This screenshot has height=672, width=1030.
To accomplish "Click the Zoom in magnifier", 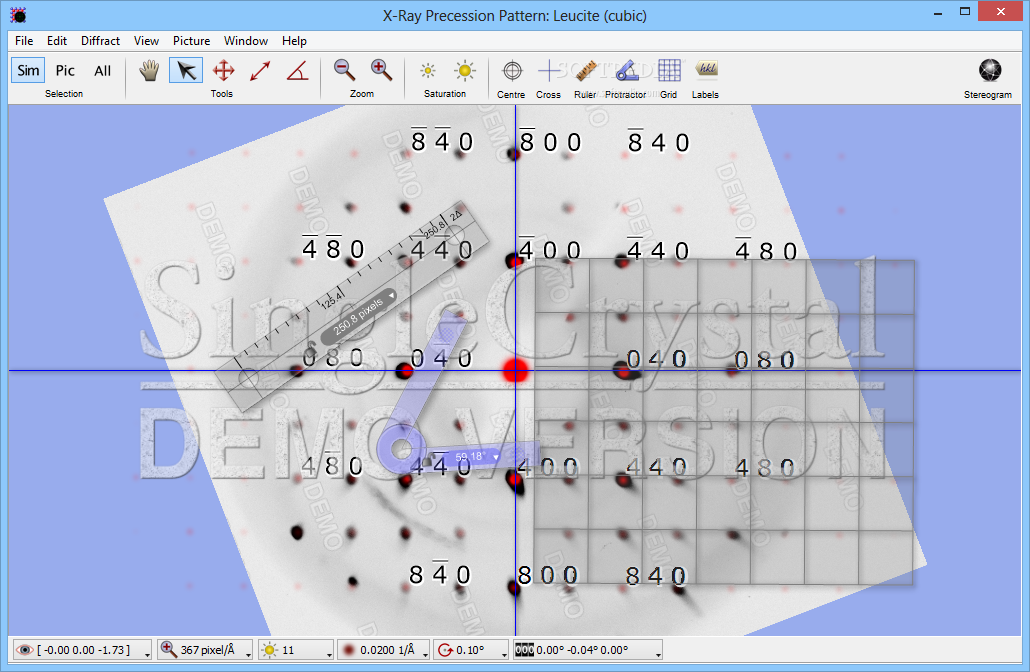I will coord(381,70).
